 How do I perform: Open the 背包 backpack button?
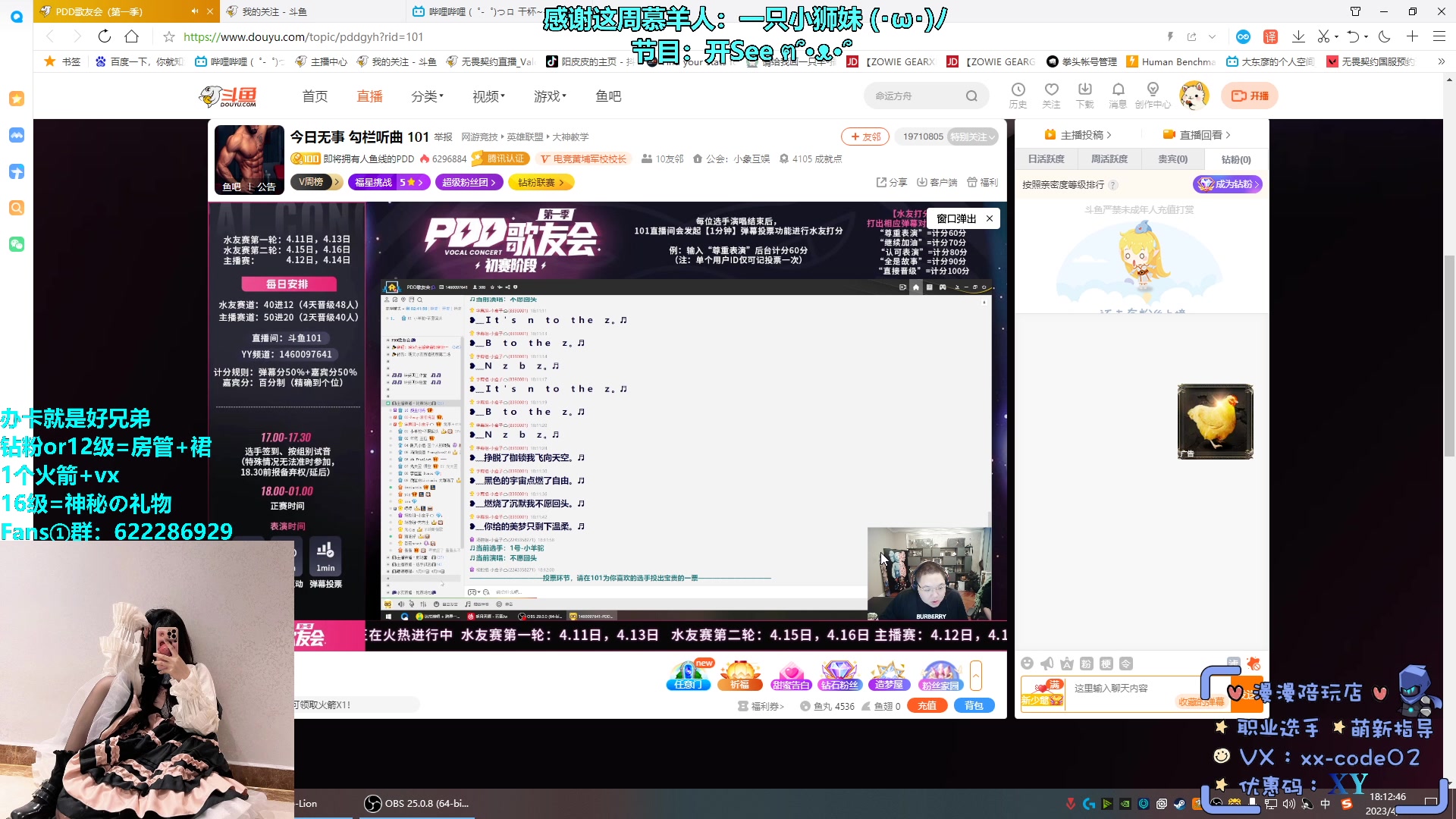pyautogui.click(x=974, y=706)
